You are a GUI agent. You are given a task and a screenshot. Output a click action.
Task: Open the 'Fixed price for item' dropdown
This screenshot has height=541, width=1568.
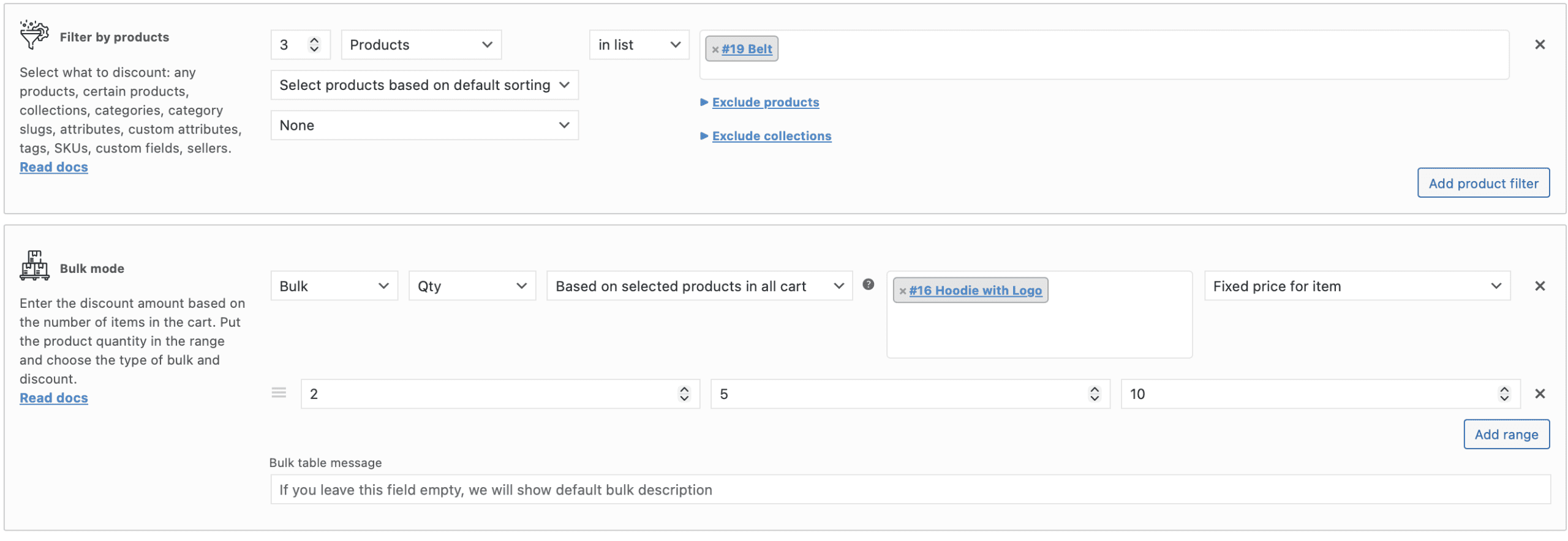(x=1357, y=285)
